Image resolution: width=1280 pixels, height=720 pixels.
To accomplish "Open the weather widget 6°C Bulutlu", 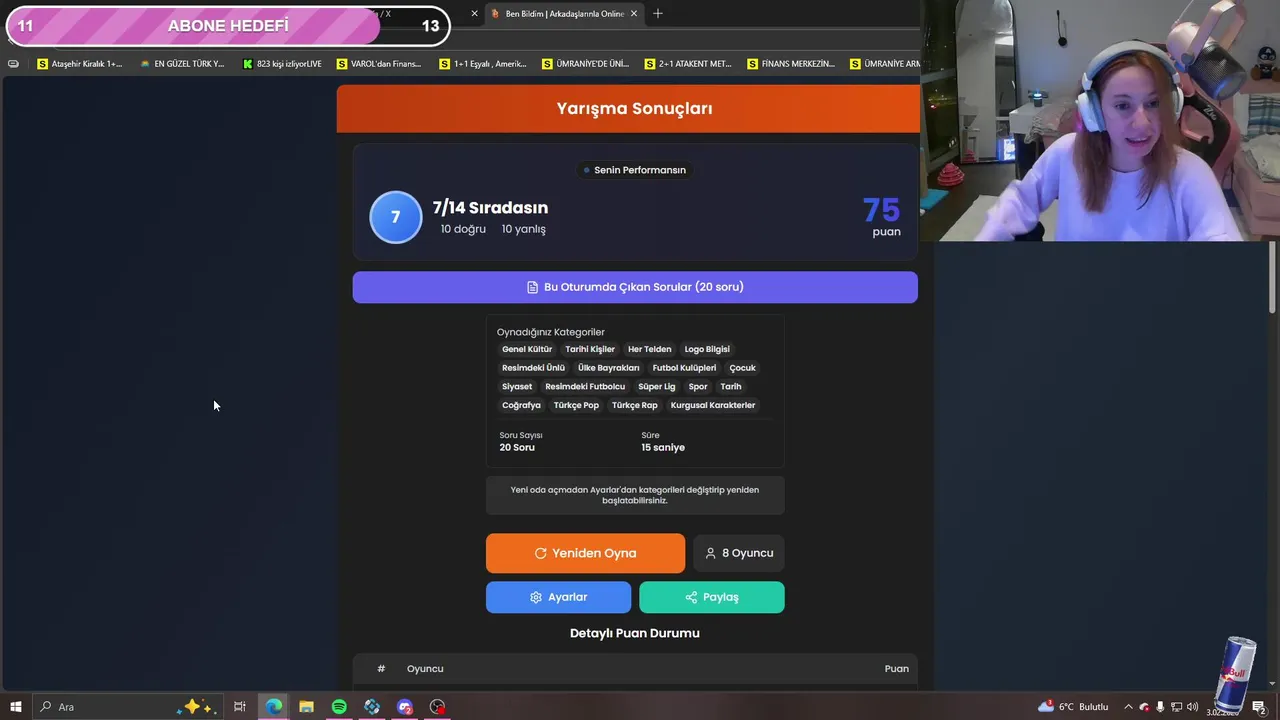I will coord(1075,707).
